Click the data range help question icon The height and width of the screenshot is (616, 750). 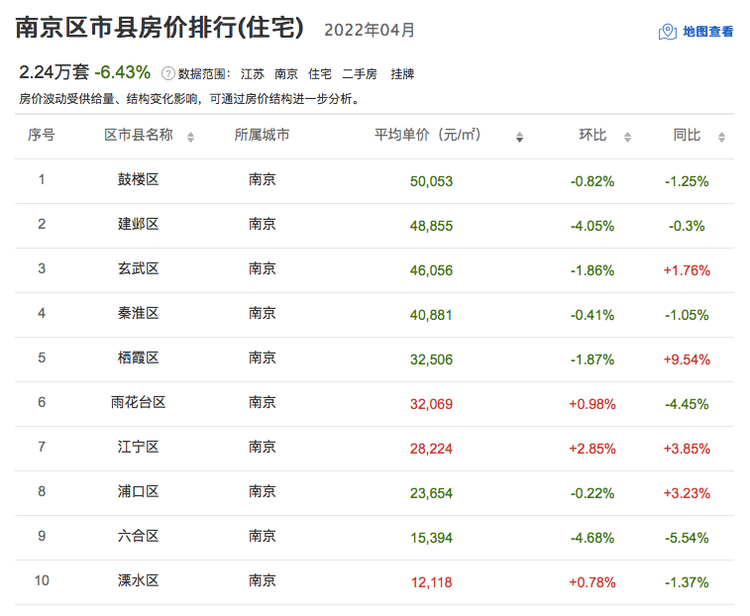coord(168,74)
